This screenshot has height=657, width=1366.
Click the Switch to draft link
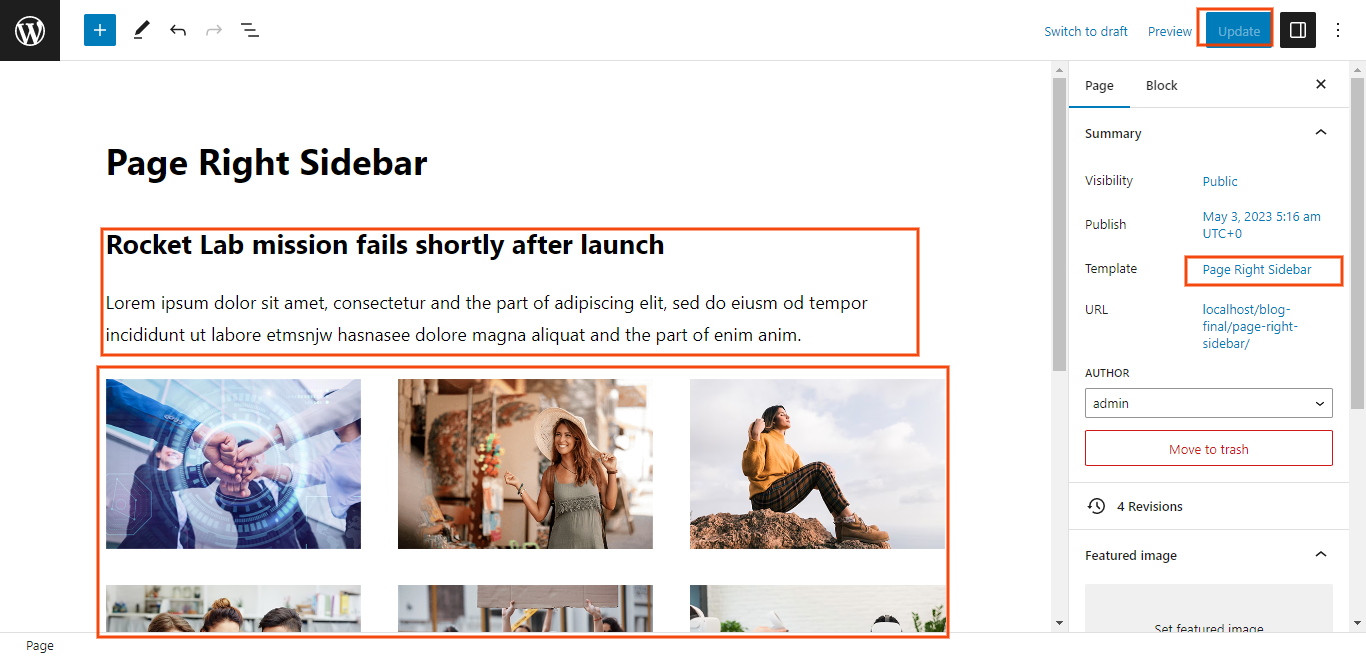coord(1086,31)
